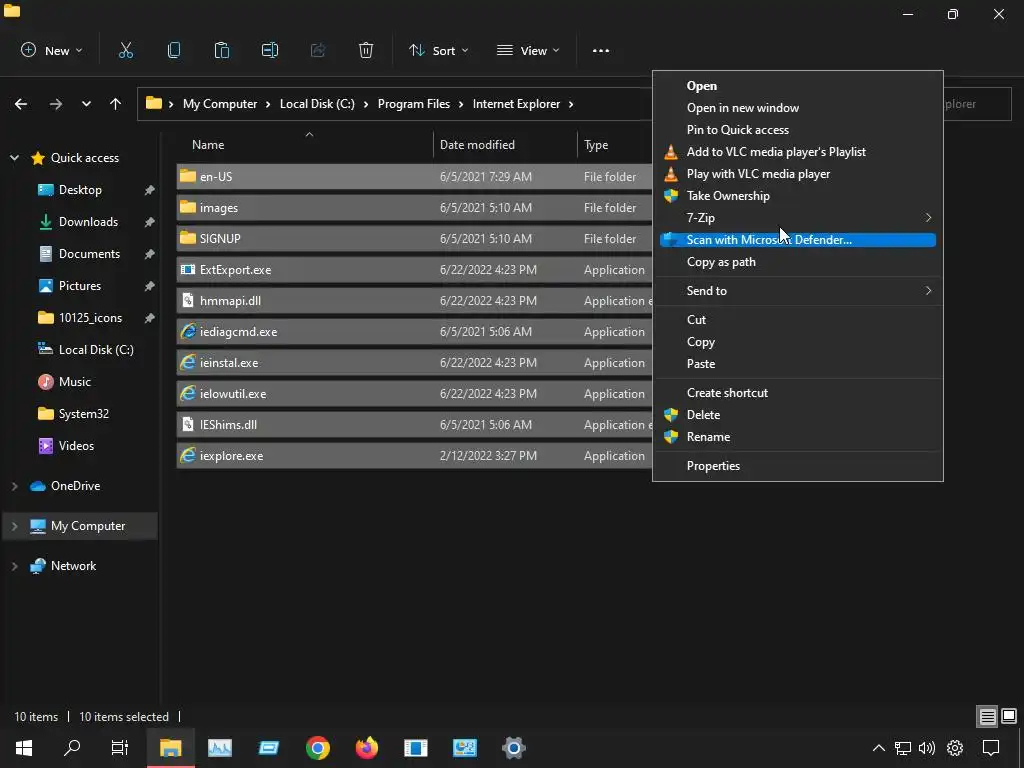Open Google Chrome from taskbar
This screenshot has height=768, width=1024.
[317, 748]
